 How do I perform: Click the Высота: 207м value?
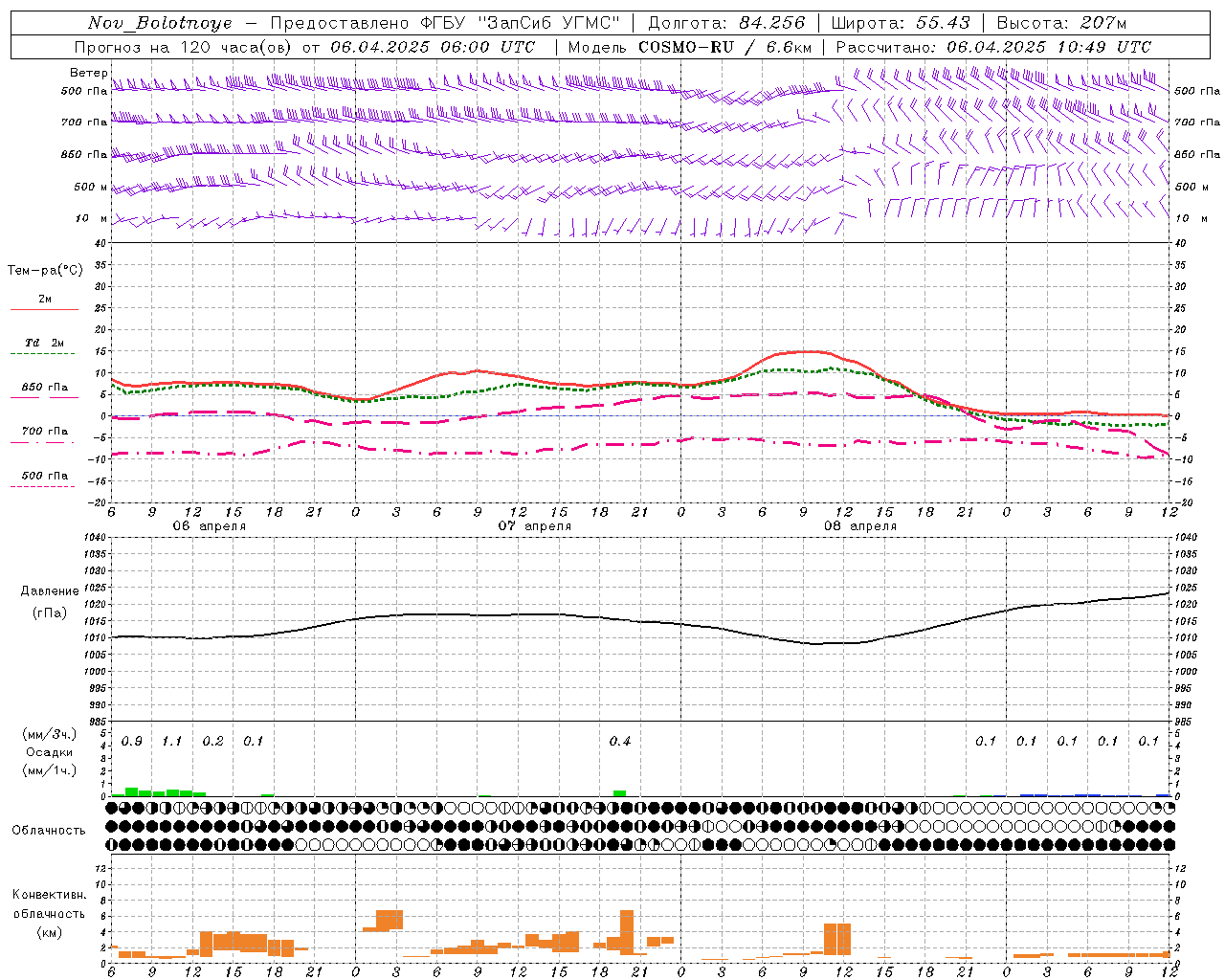(x=1061, y=23)
